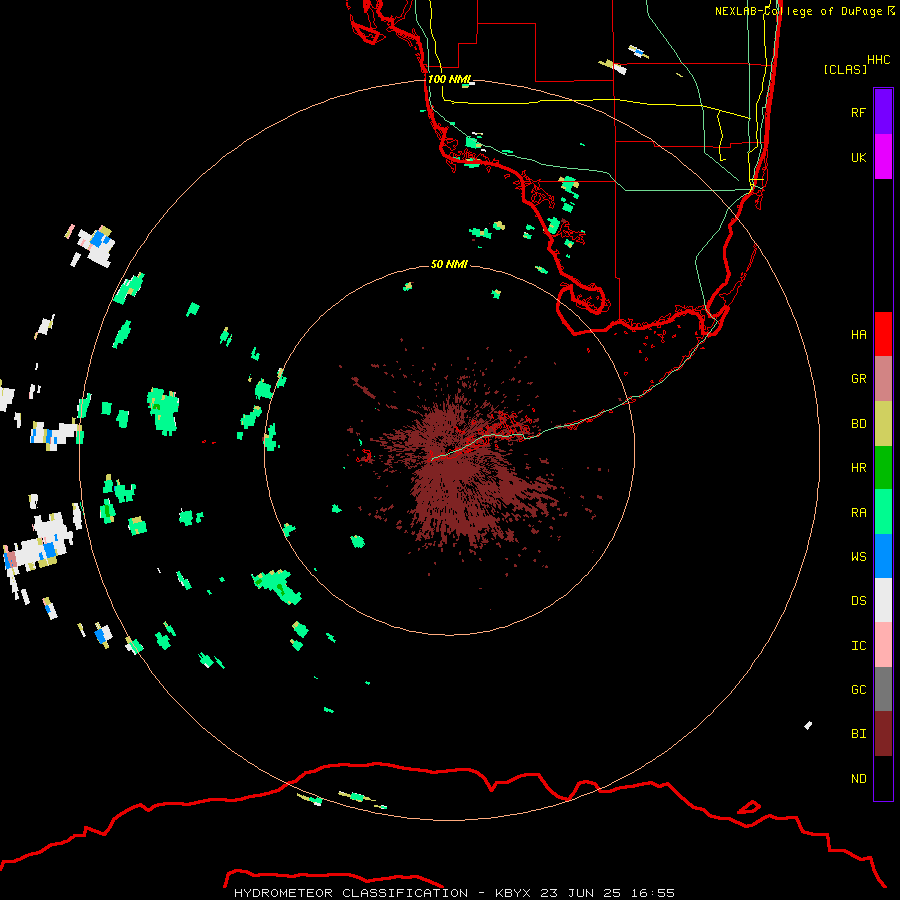Click the GC gray legend swatch
This screenshot has height=900, width=900.
point(883,689)
